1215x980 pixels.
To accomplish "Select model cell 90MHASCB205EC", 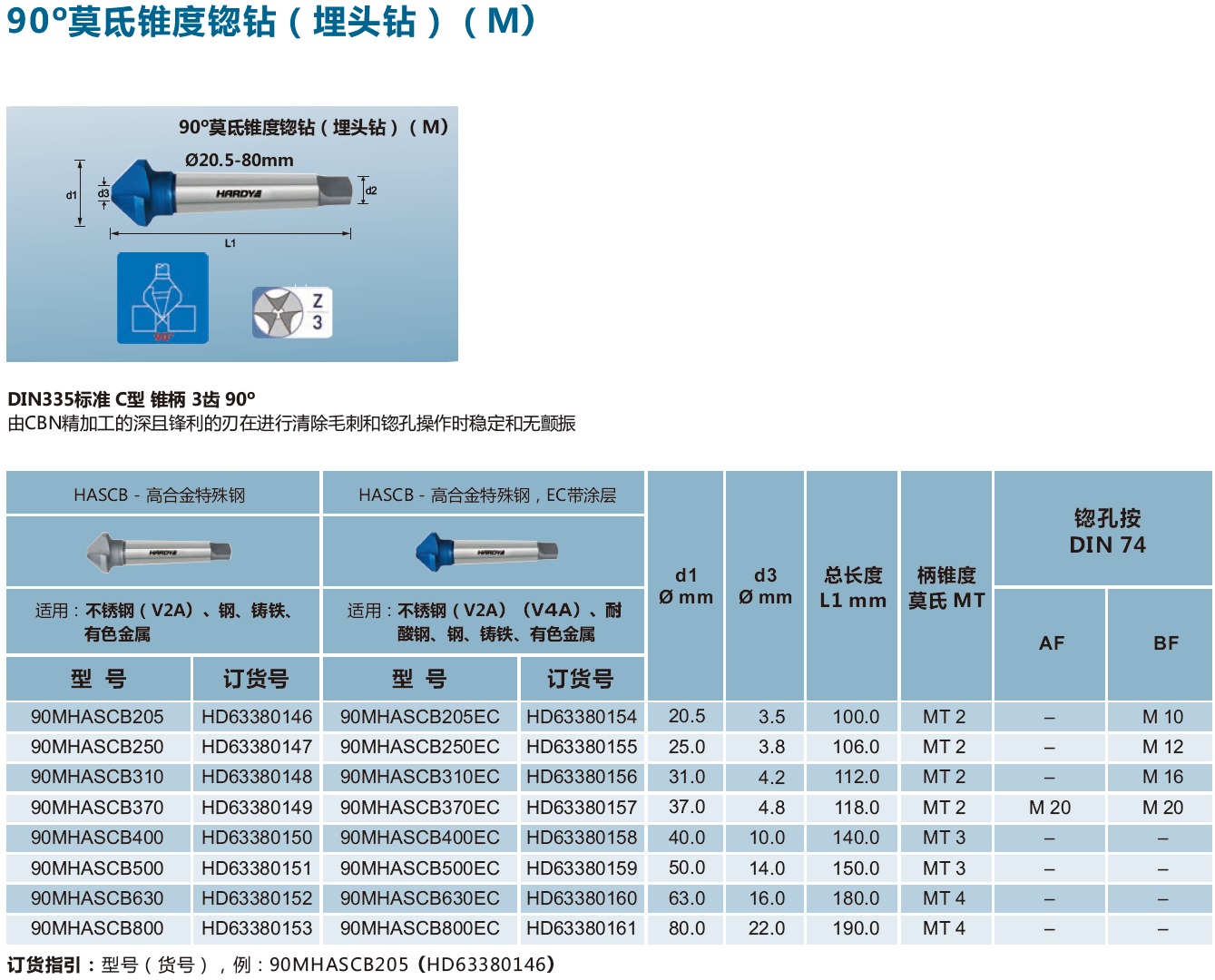I will click(420, 717).
